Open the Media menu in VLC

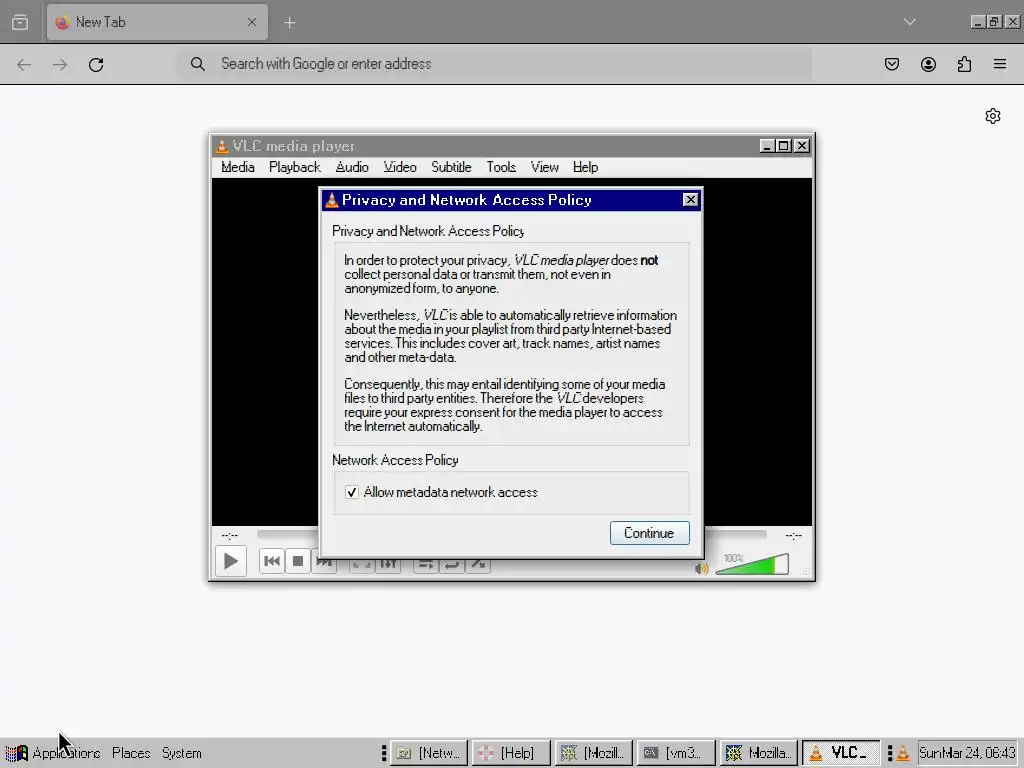[x=238, y=167]
